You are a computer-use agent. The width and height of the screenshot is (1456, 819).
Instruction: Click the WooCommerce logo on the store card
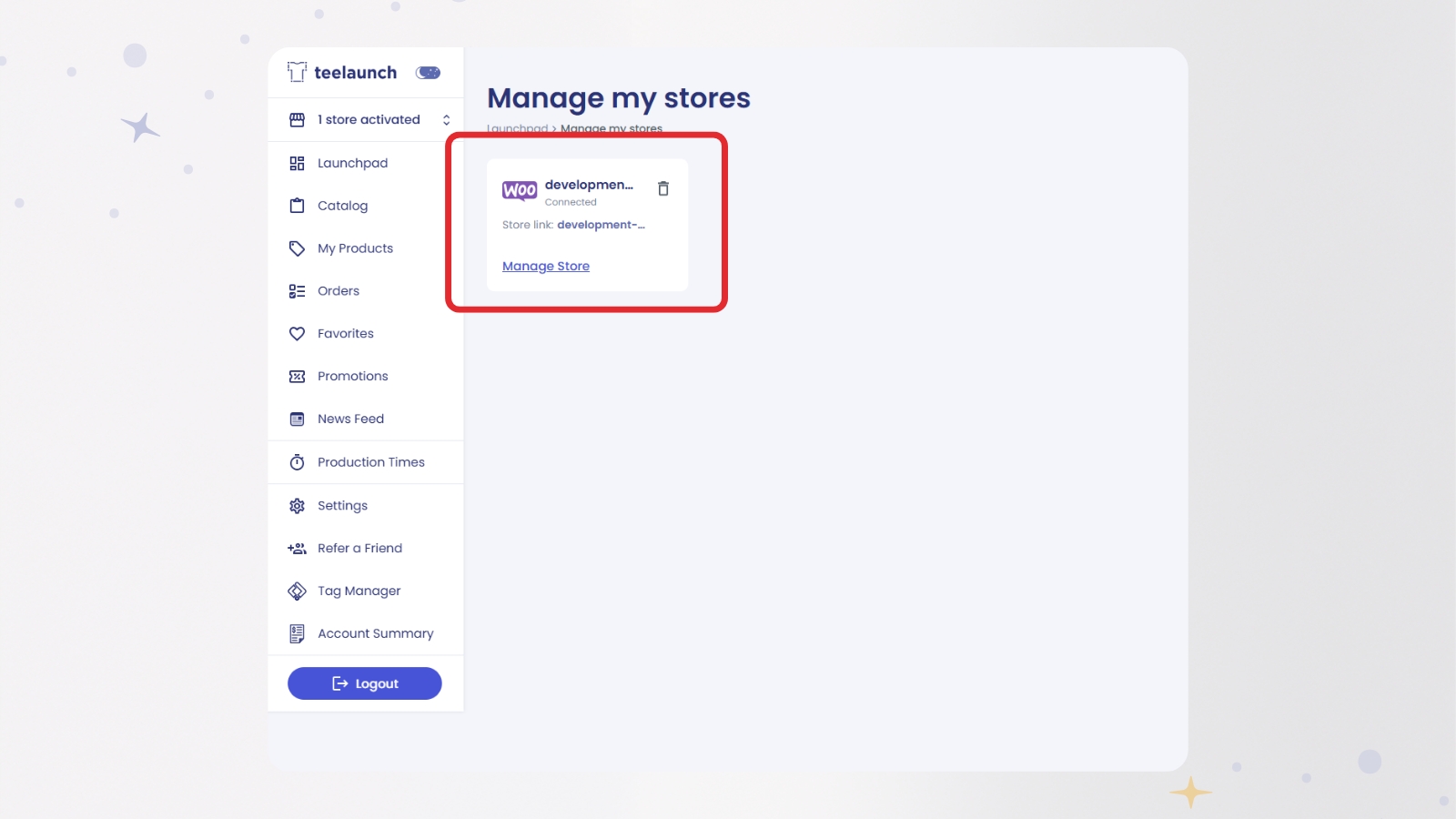pos(520,190)
